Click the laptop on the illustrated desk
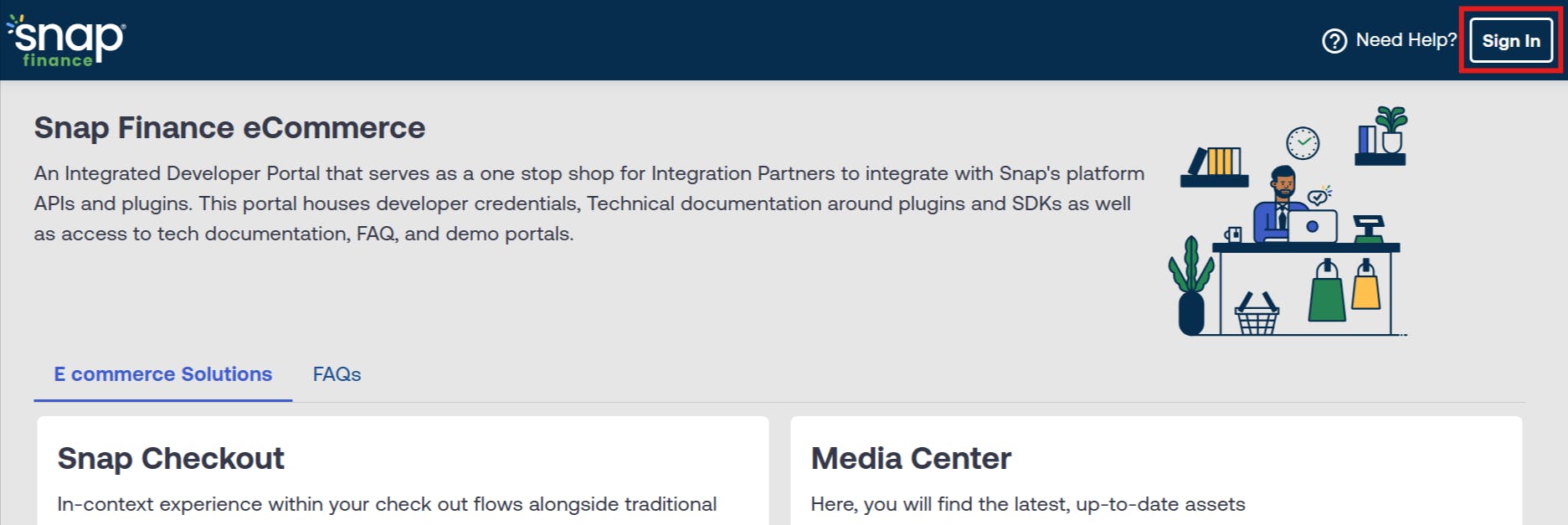Viewport: 1568px width, 525px height. pyautogui.click(x=1312, y=226)
